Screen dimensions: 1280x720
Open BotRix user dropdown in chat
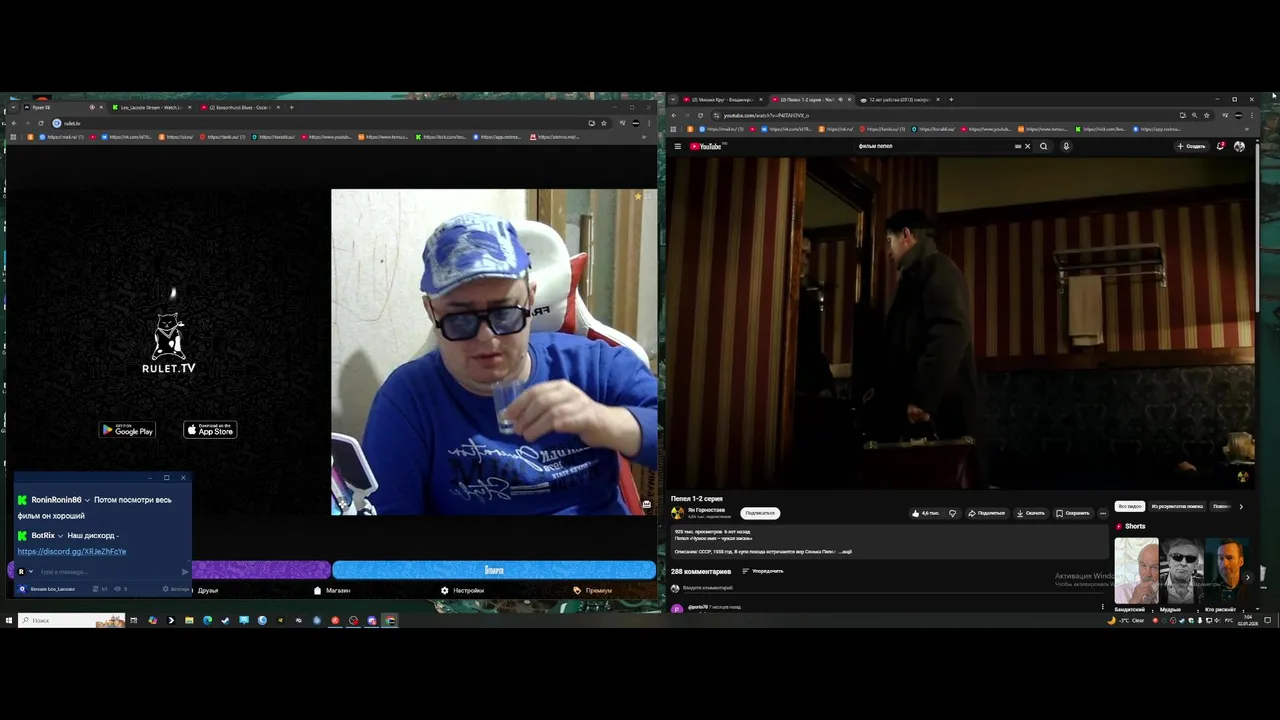60,536
